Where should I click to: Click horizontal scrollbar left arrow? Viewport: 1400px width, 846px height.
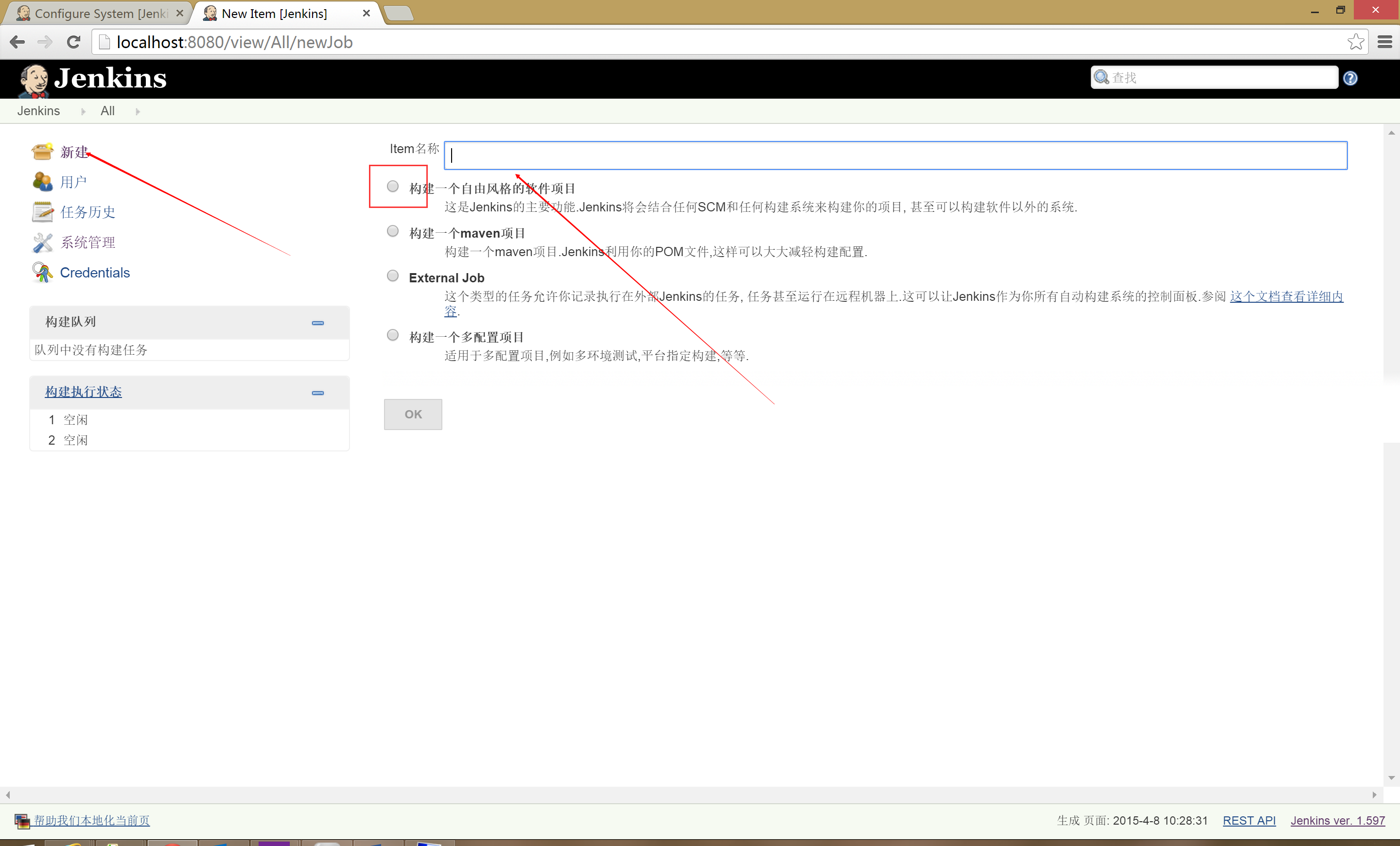[x=8, y=795]
